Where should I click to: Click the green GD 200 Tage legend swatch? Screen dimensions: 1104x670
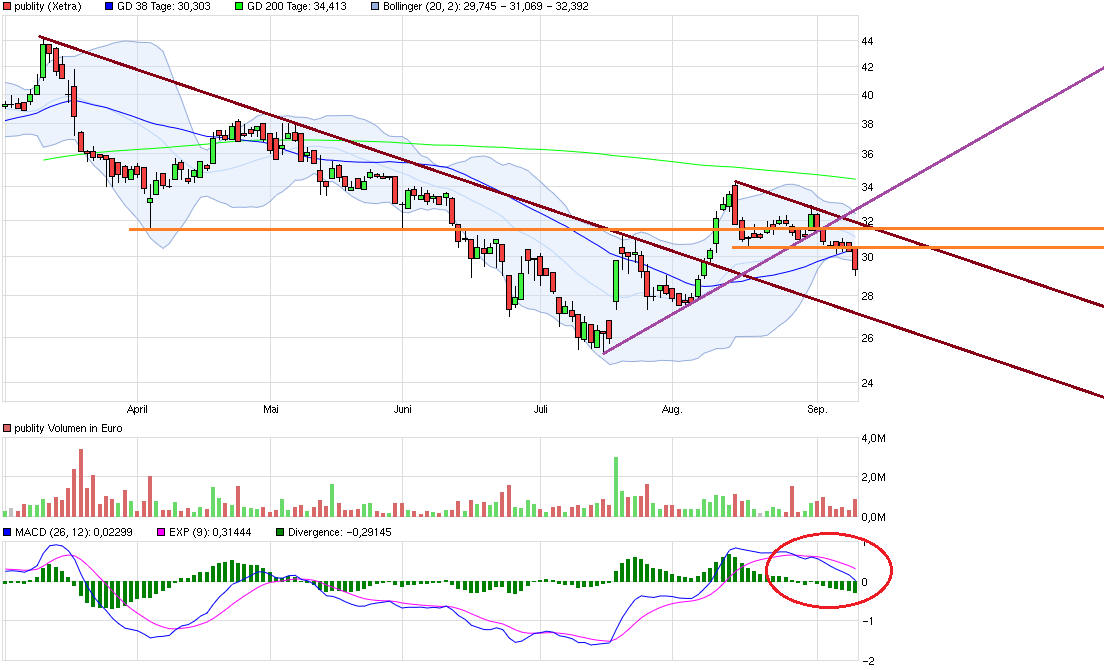(x=238, y=6)
